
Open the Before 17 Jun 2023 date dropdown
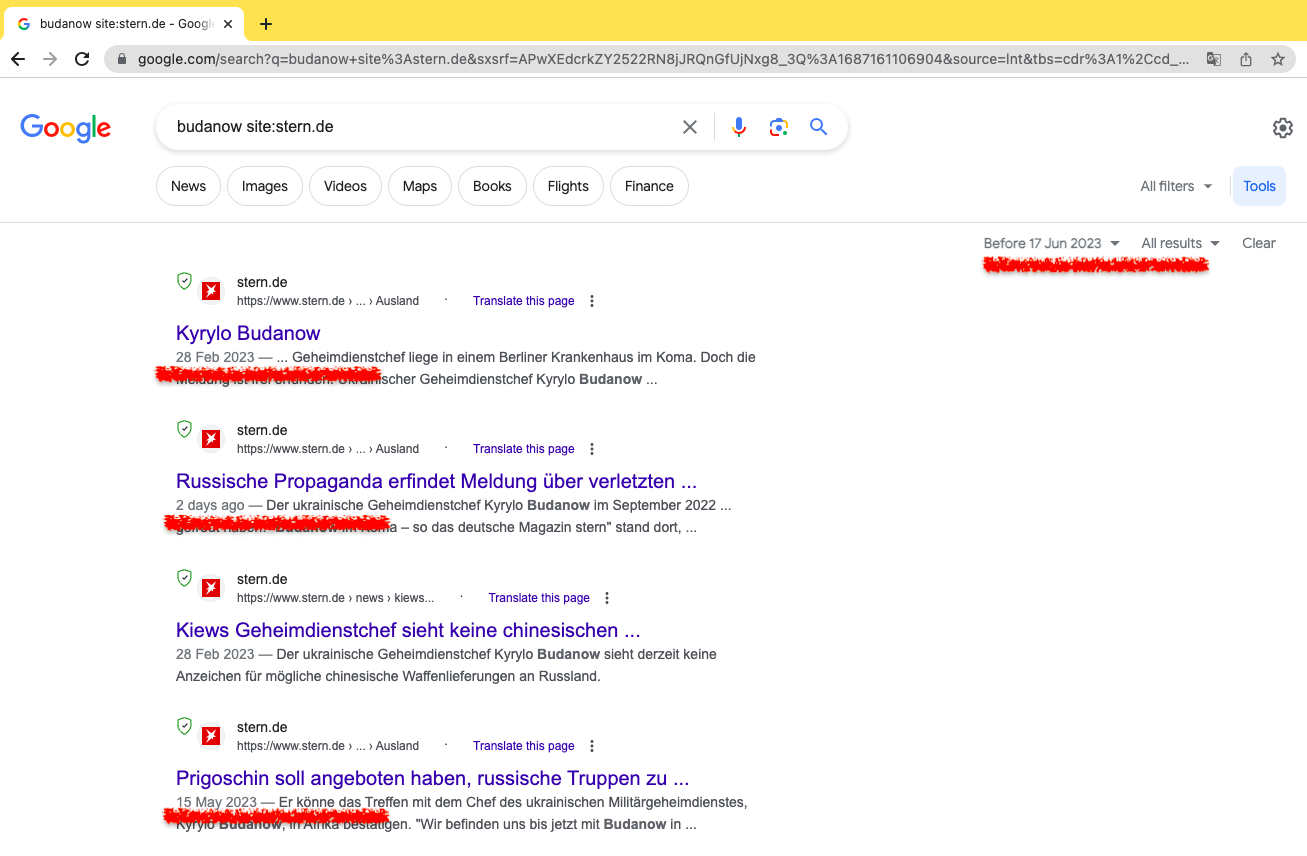1051,243
